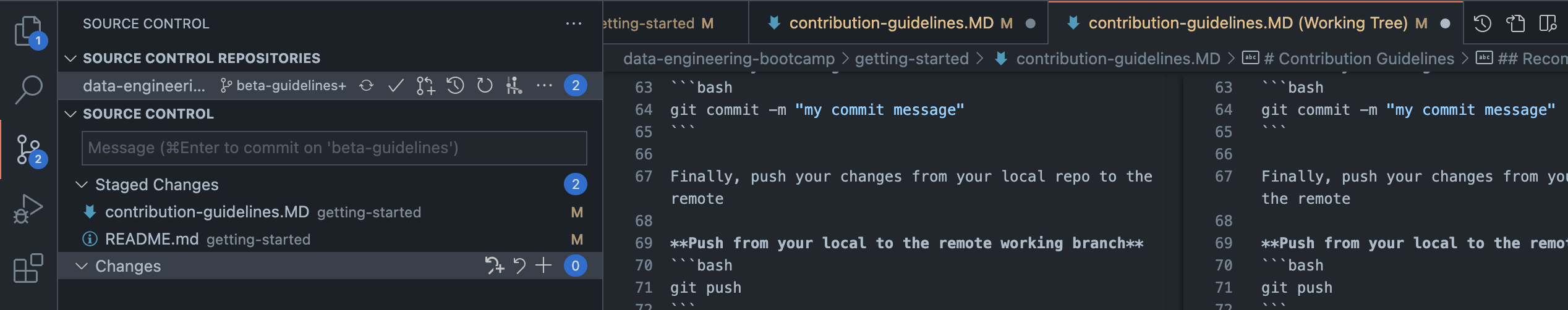Open the Run and Debug view

(28, 209)
